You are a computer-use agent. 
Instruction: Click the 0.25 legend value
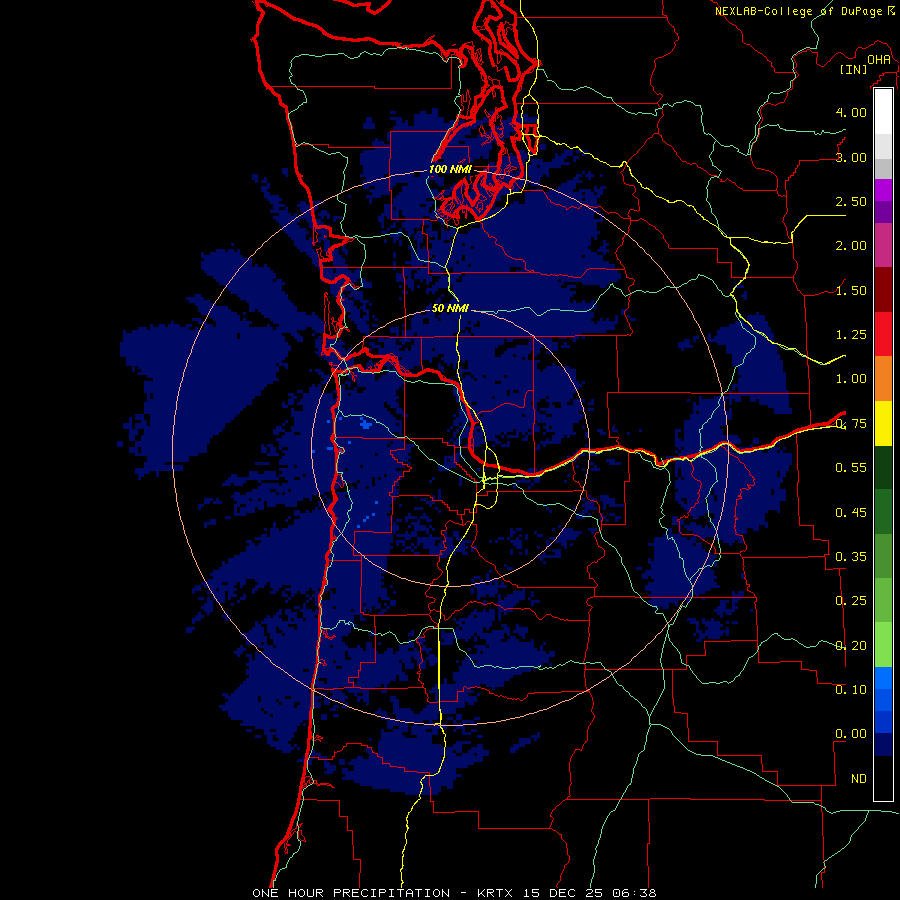[851, 601]
